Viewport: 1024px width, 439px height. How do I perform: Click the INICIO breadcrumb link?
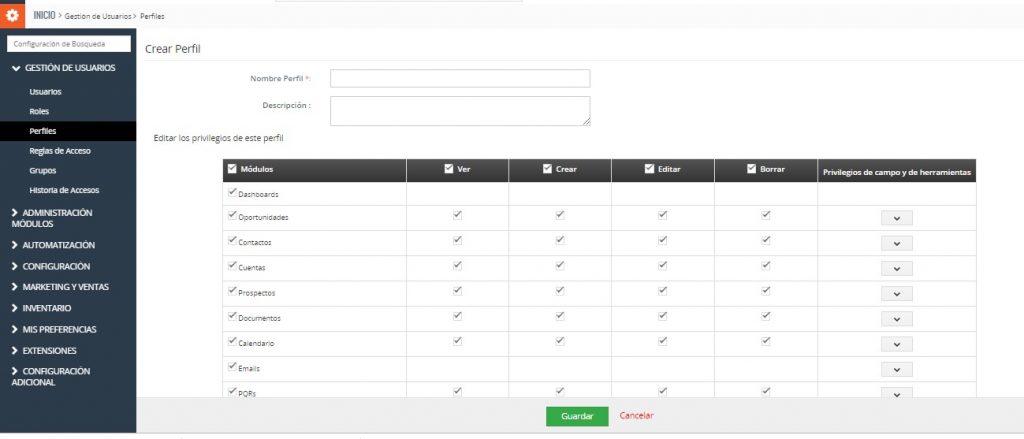click(x=44, y=15)
